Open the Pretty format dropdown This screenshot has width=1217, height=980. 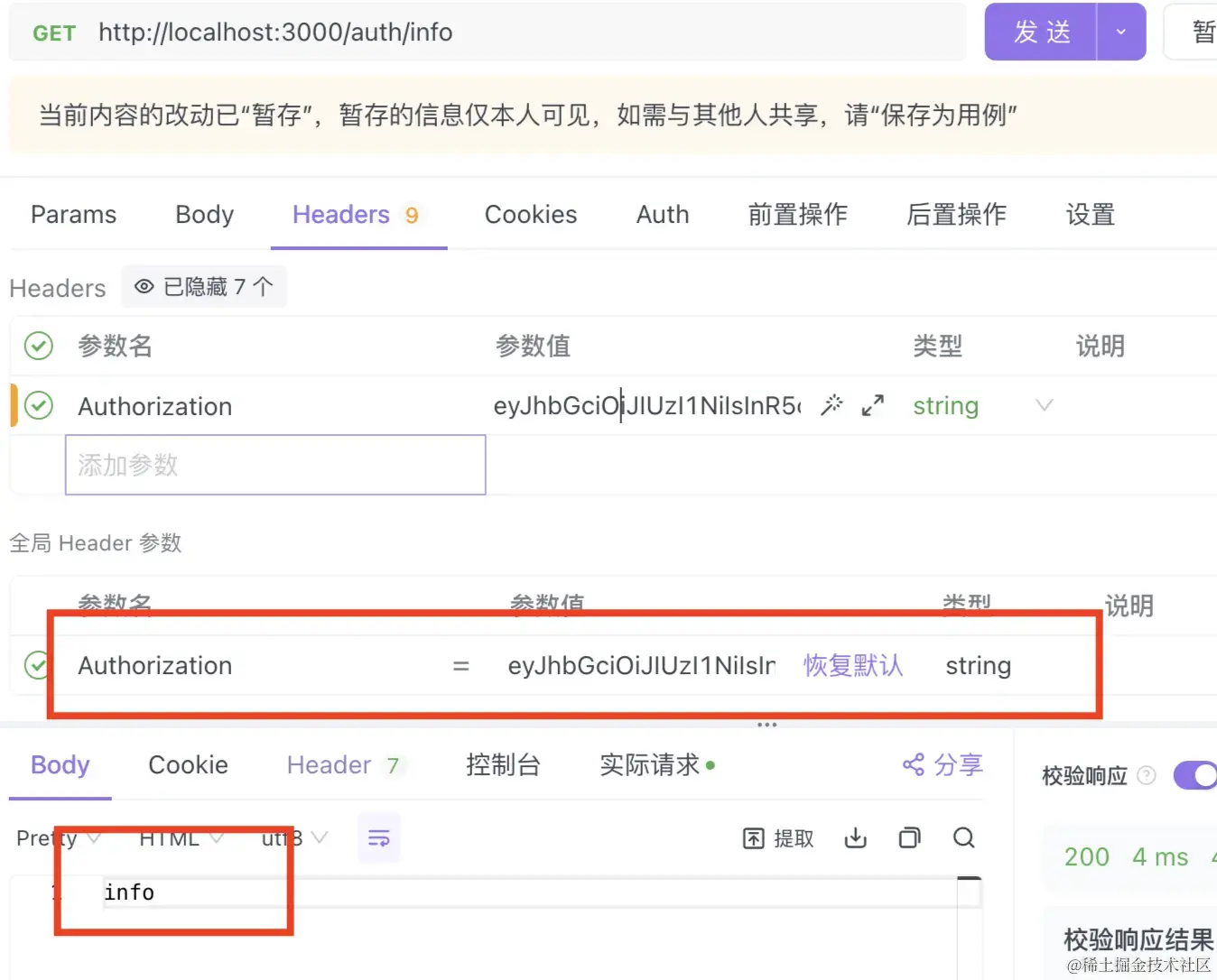58,838
